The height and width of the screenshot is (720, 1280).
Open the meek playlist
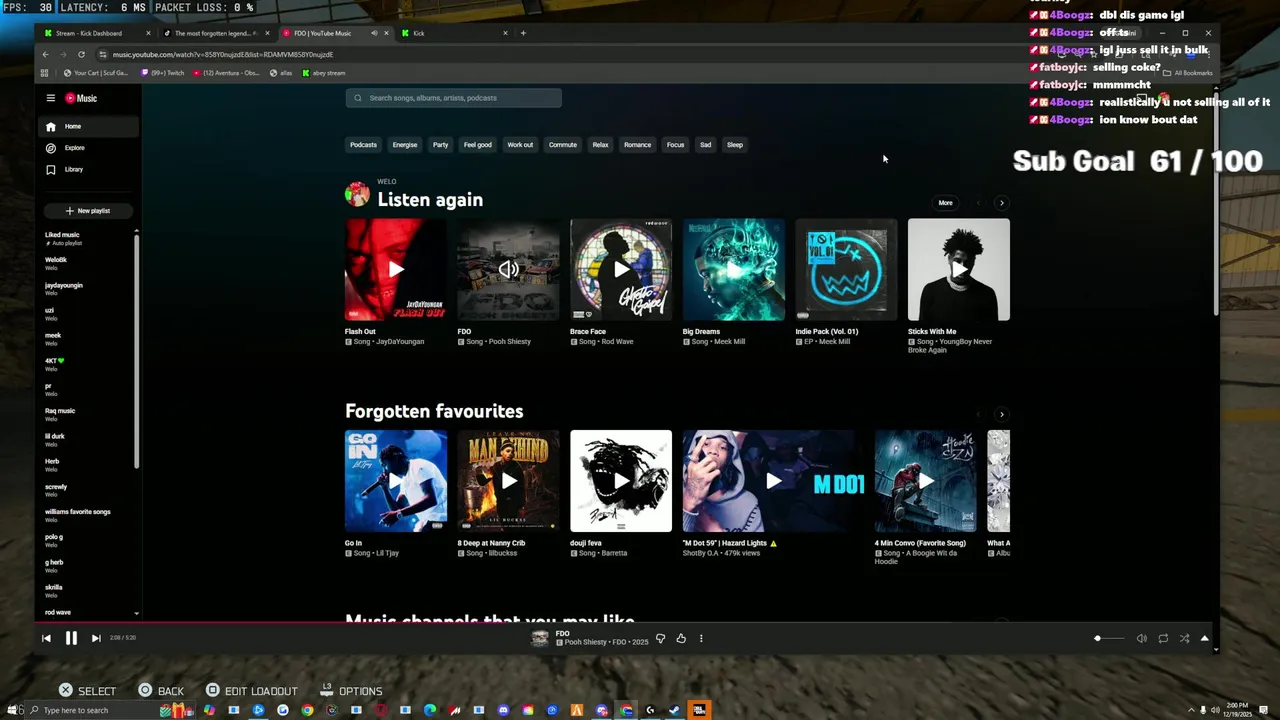(x=88, y=339)
